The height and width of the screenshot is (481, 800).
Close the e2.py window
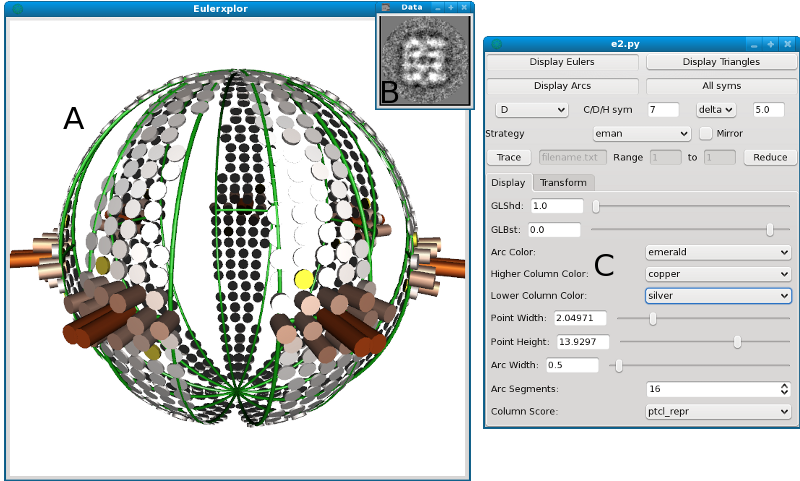(788, 44)
